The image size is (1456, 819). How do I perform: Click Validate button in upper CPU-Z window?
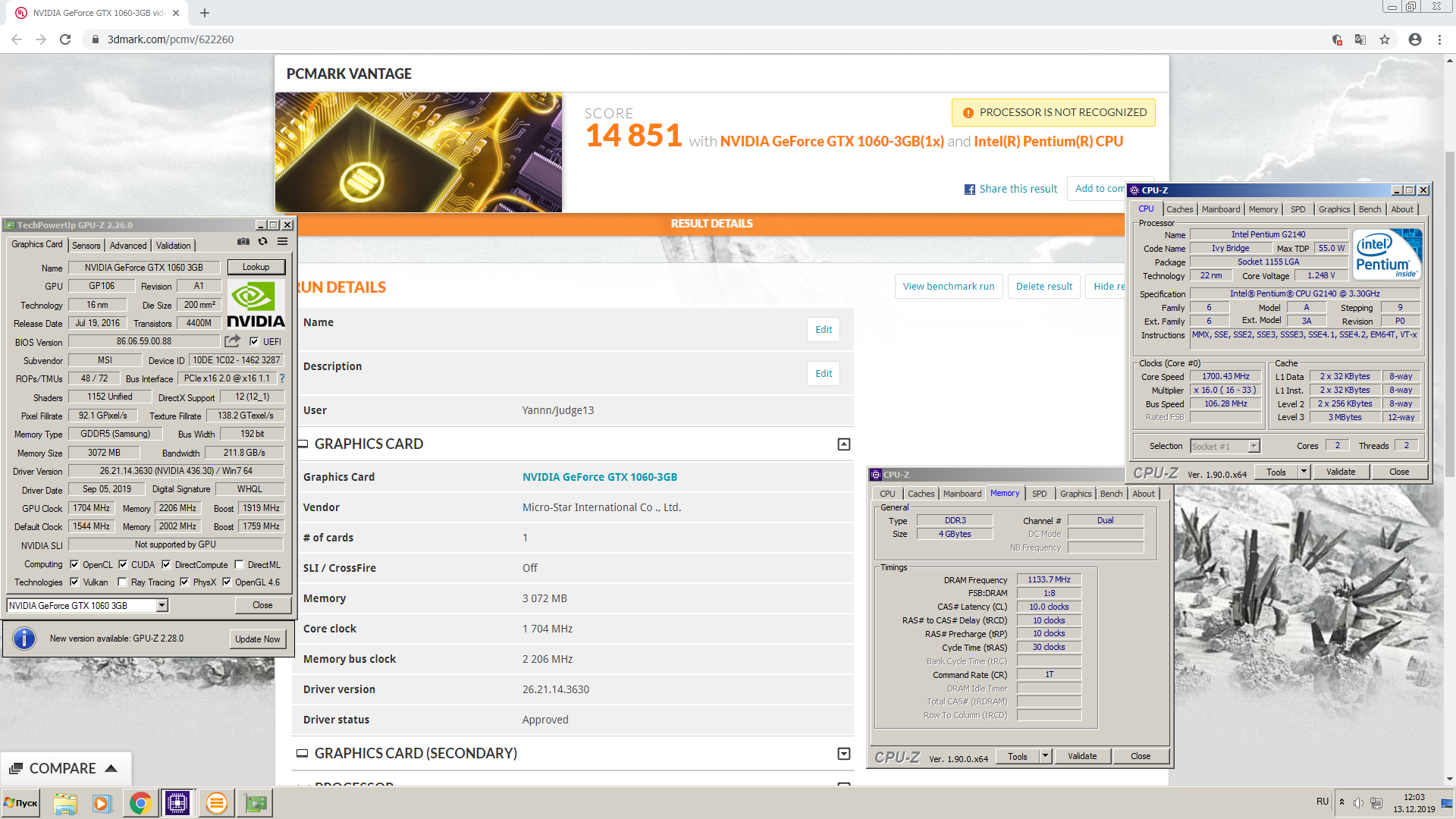point(1341,472)
